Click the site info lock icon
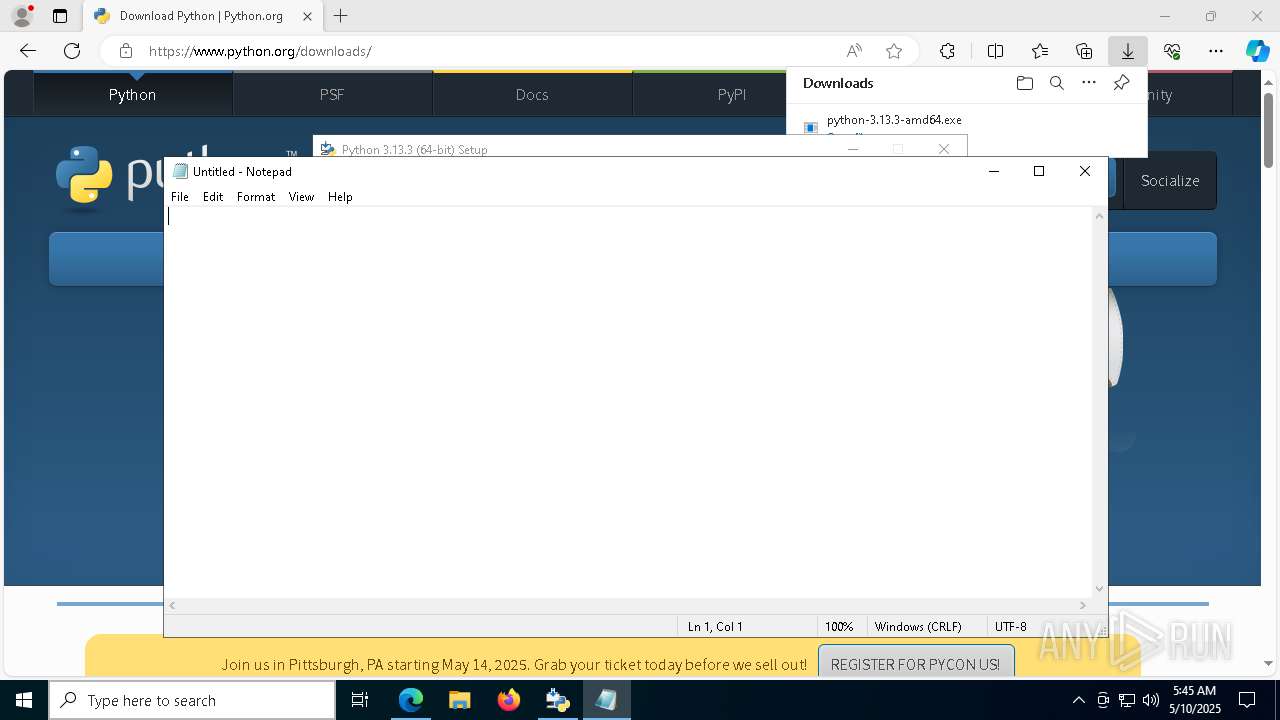 click(x=125, y=51)
